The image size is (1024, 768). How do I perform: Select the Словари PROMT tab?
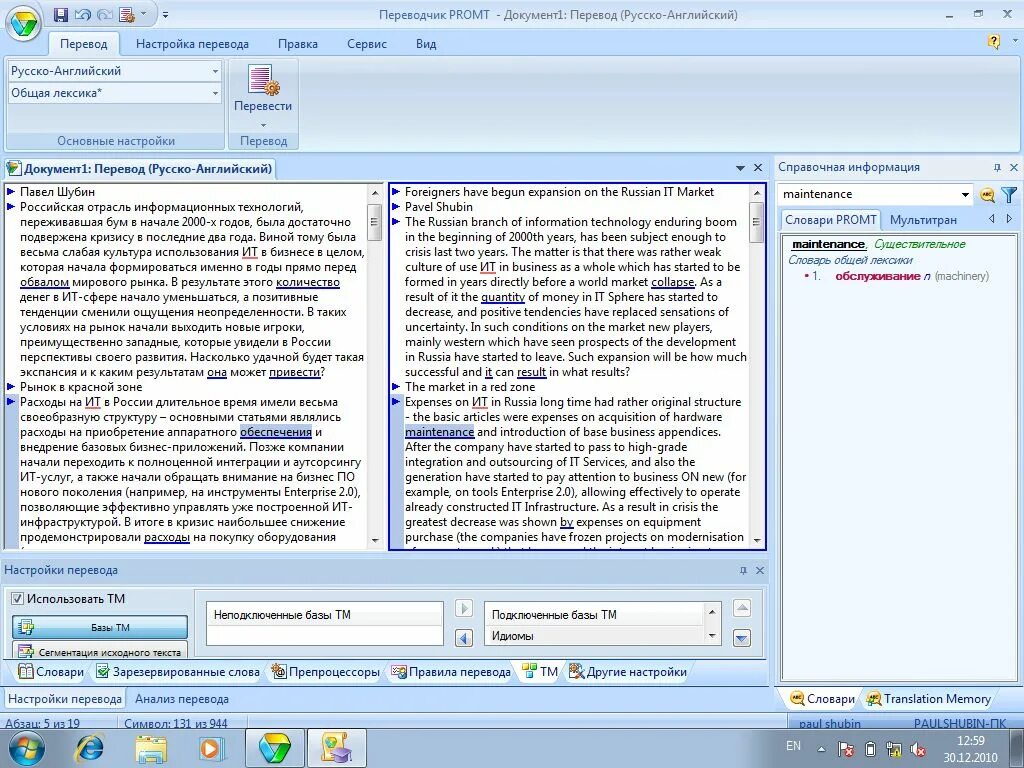pos(830,219)
